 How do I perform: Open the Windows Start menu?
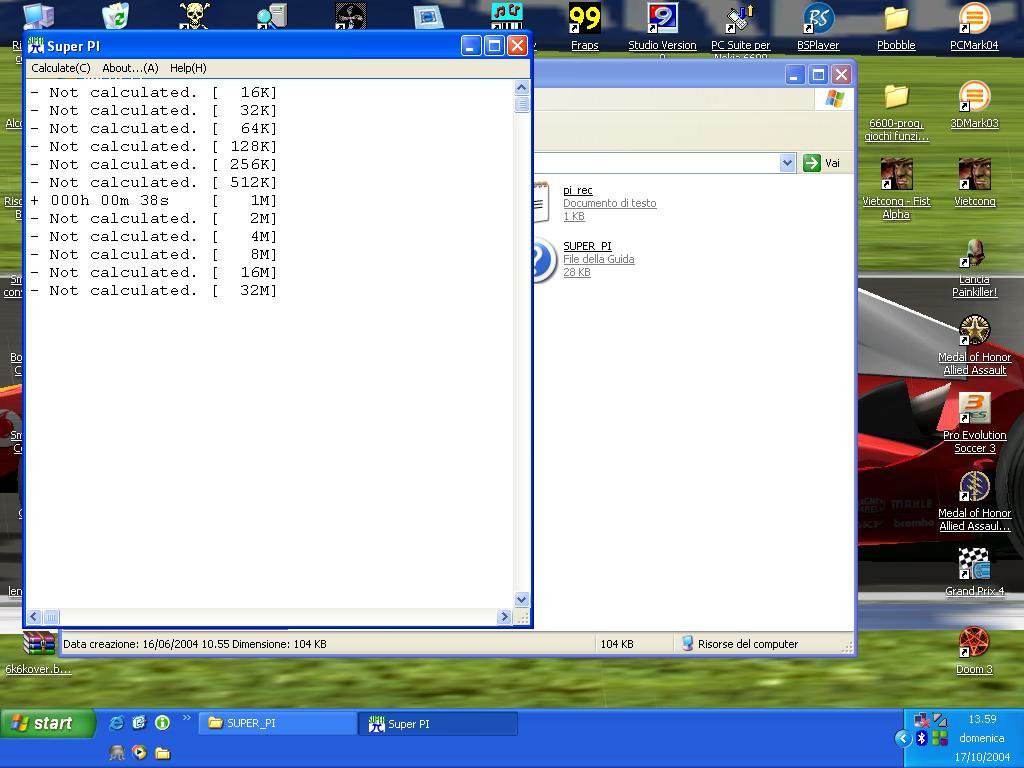(47, 723)
